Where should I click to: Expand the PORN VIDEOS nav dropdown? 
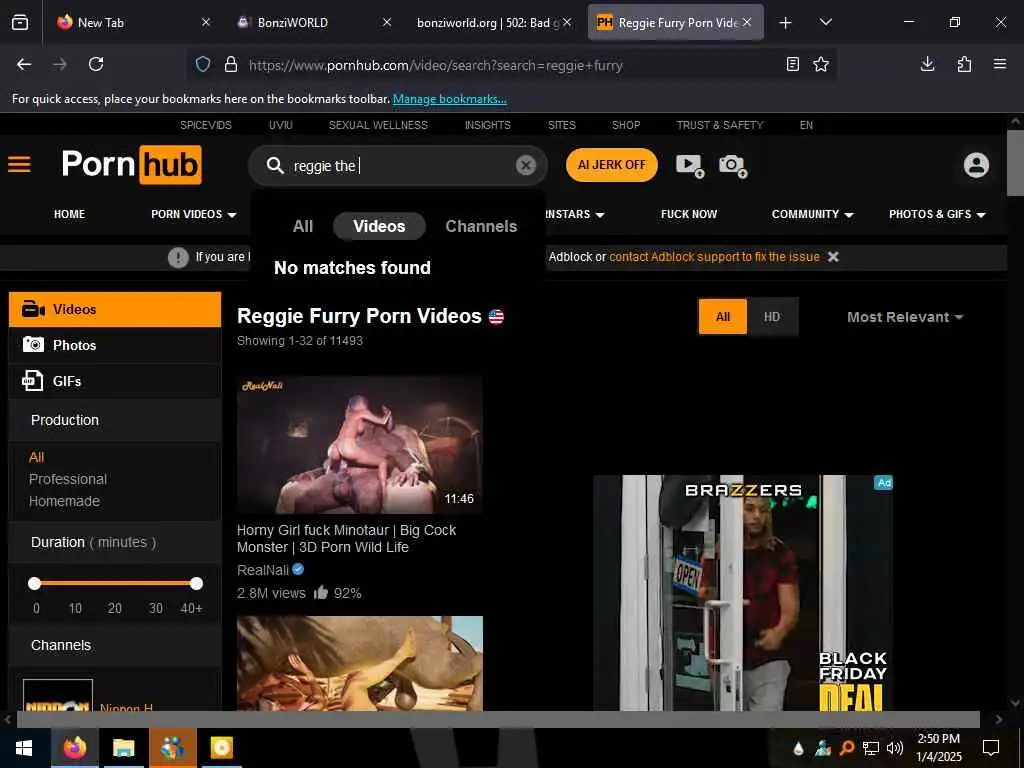193,214
